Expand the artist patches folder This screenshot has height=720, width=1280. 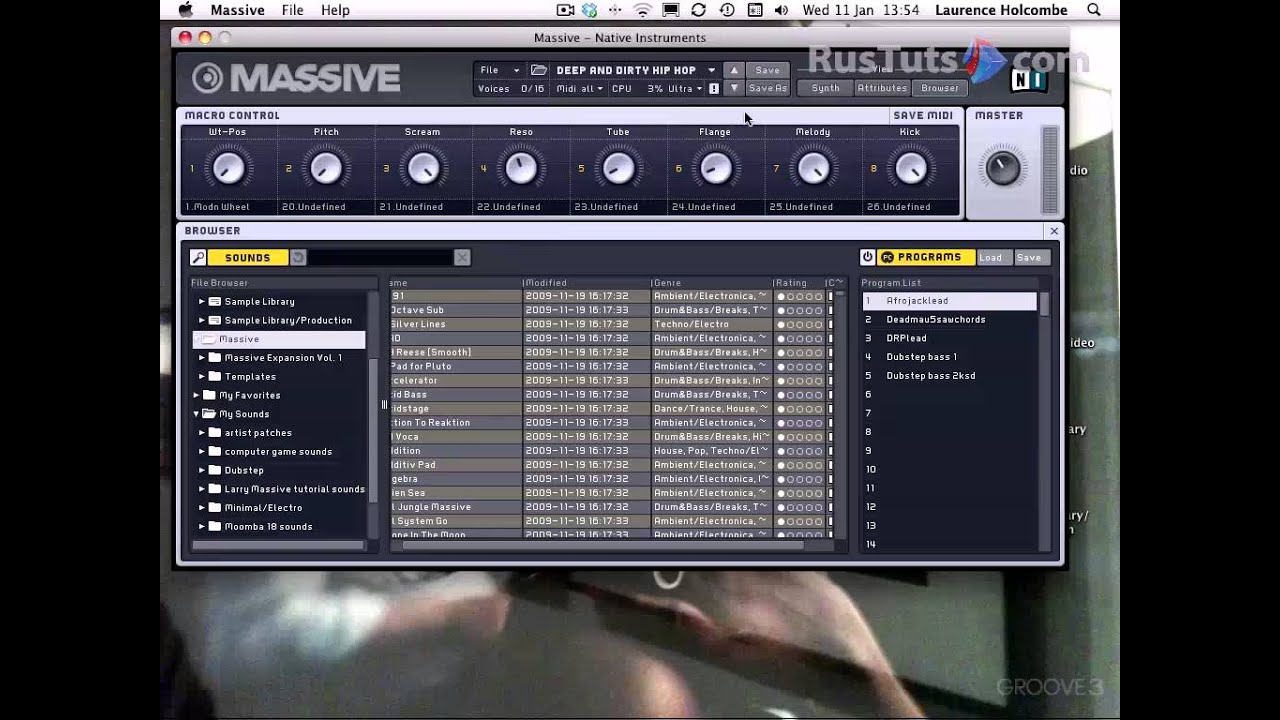[201, 433]
